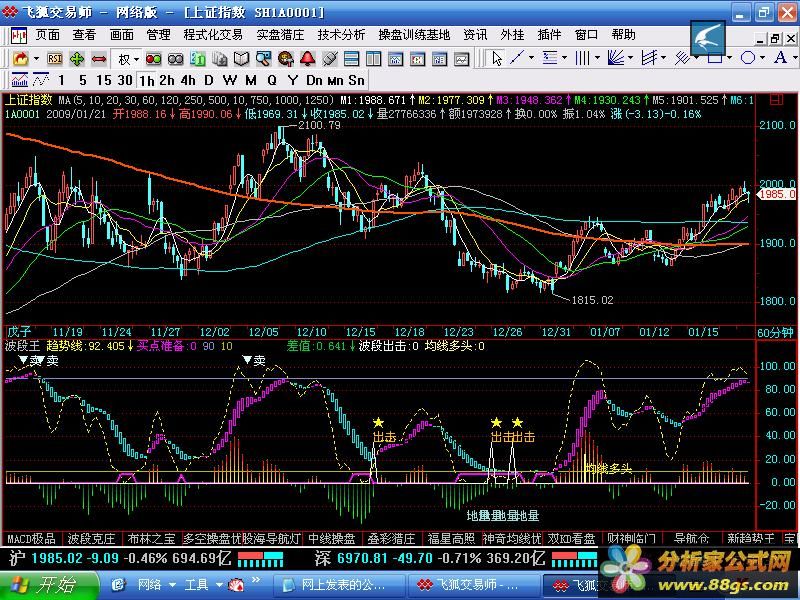Click the candlestick chart with volume icon
This screenshot has width=800, height=600.
(20, 80)
